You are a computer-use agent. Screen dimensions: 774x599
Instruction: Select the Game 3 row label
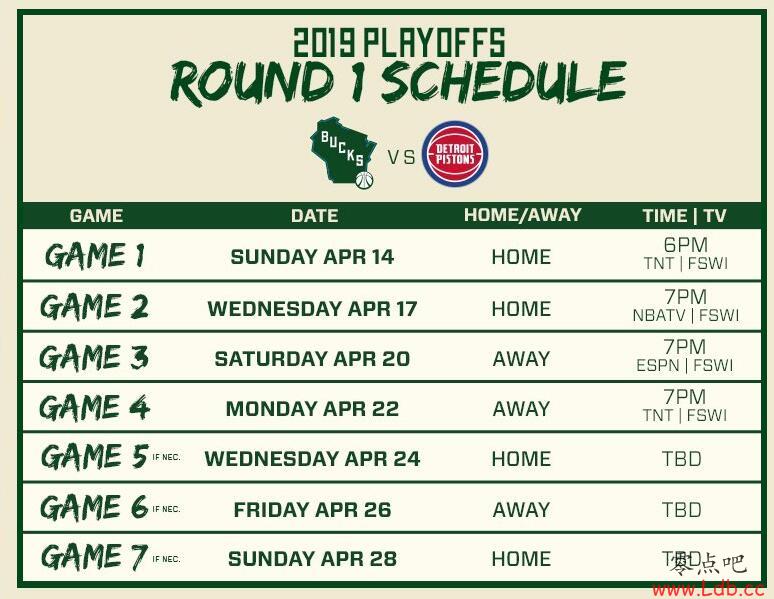pyautogui.click(x=94, y=358)
